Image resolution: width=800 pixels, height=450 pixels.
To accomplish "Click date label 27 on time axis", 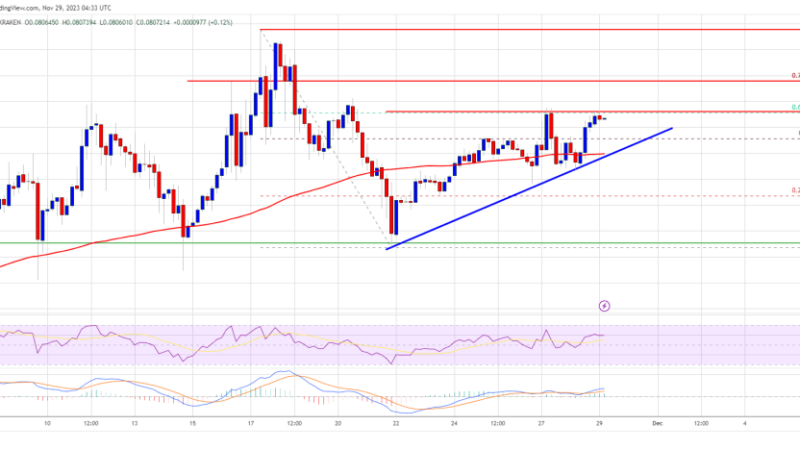I will pyautogui.click(x=541, y=423).
